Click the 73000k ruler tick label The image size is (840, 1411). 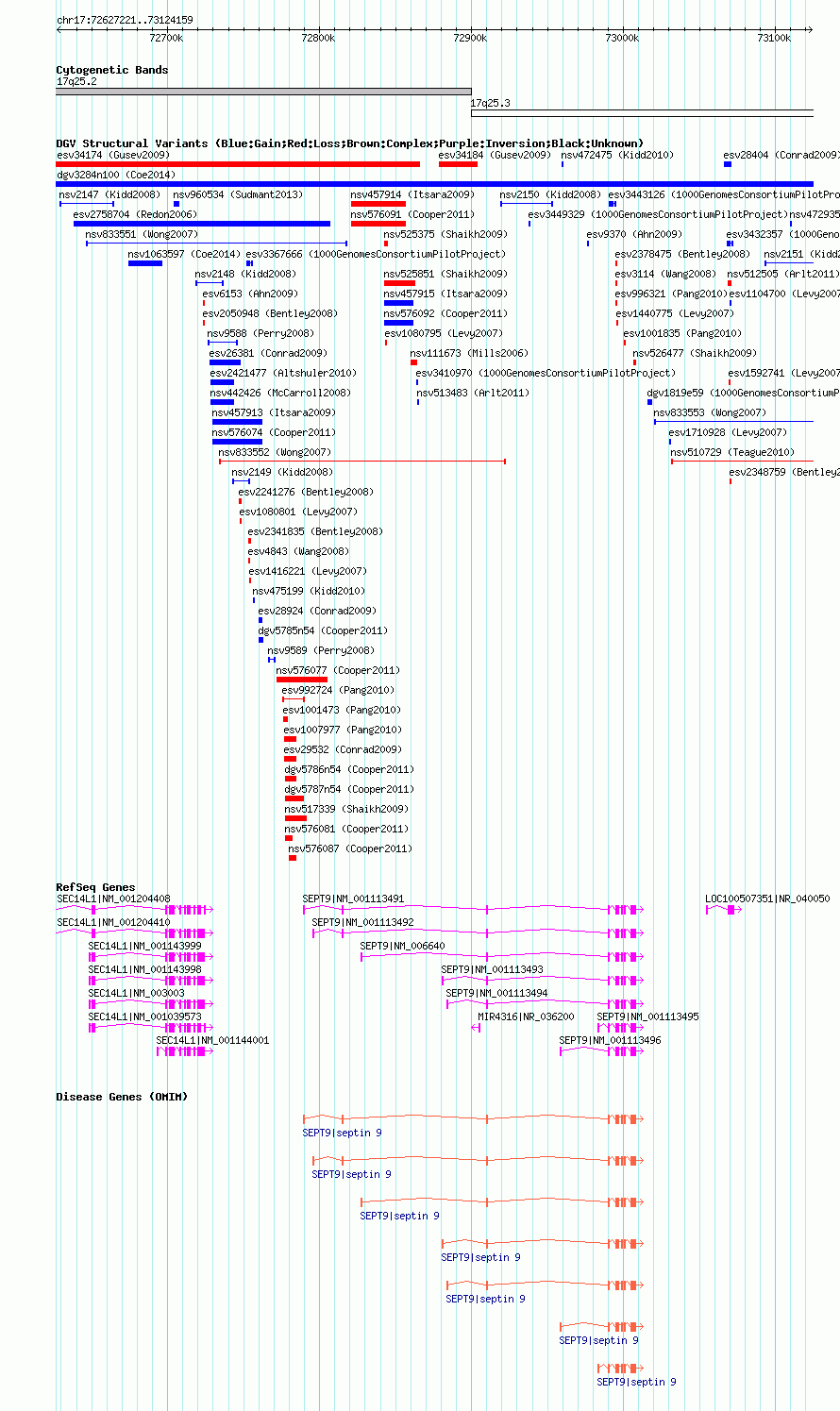pos(622,38)
